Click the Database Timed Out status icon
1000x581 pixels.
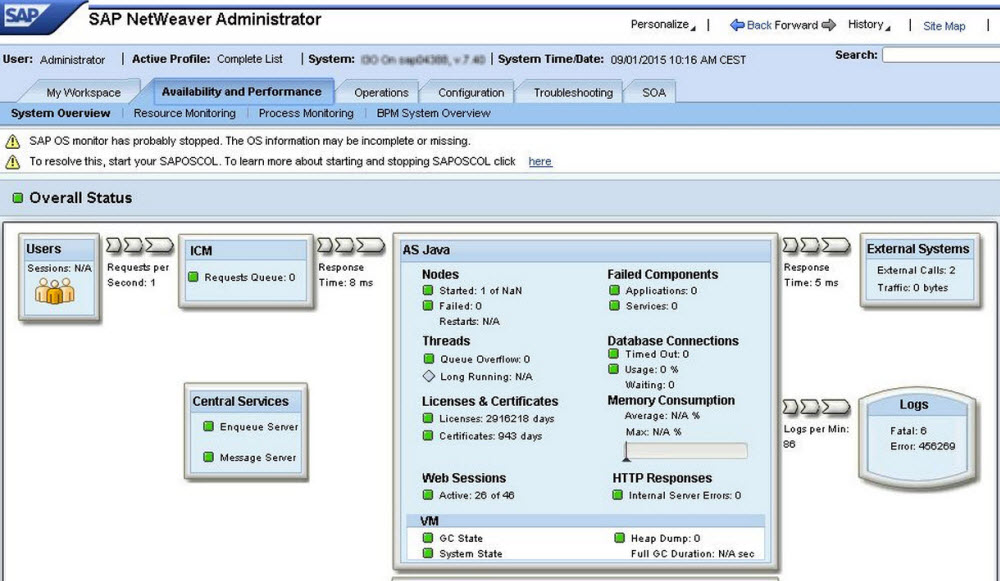click(614, 353)
